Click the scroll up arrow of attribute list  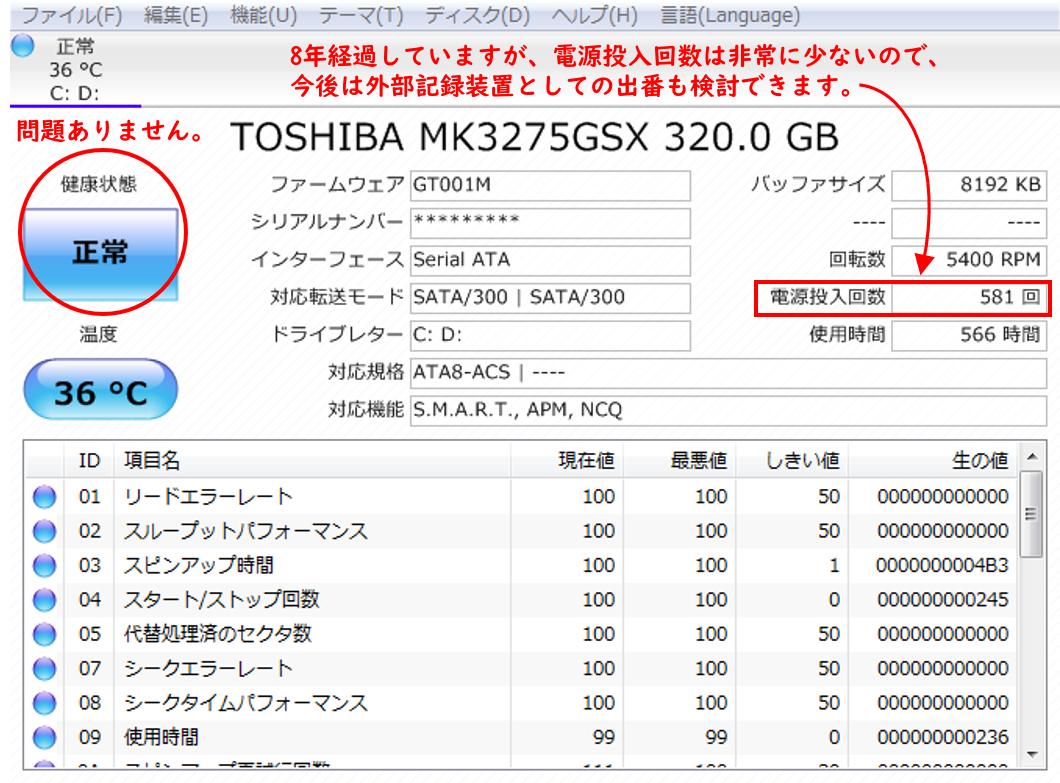point(1032,457)
